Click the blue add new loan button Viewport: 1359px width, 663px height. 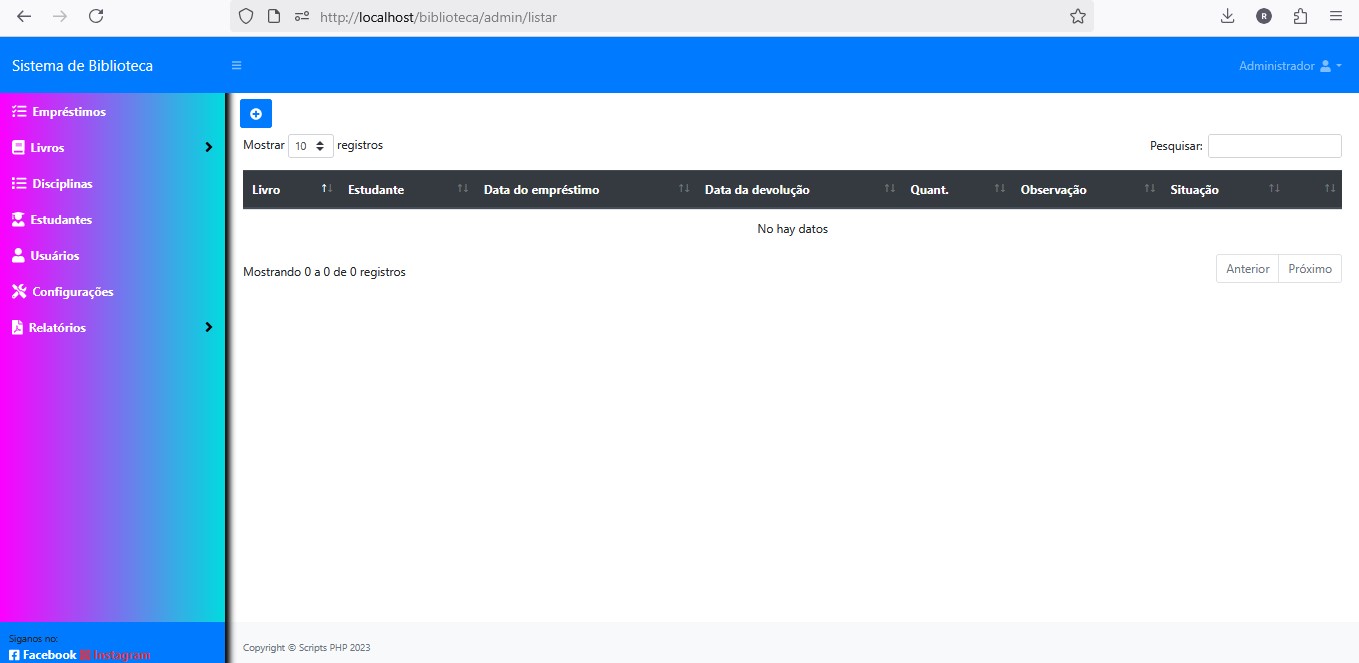tap(256, 114)
